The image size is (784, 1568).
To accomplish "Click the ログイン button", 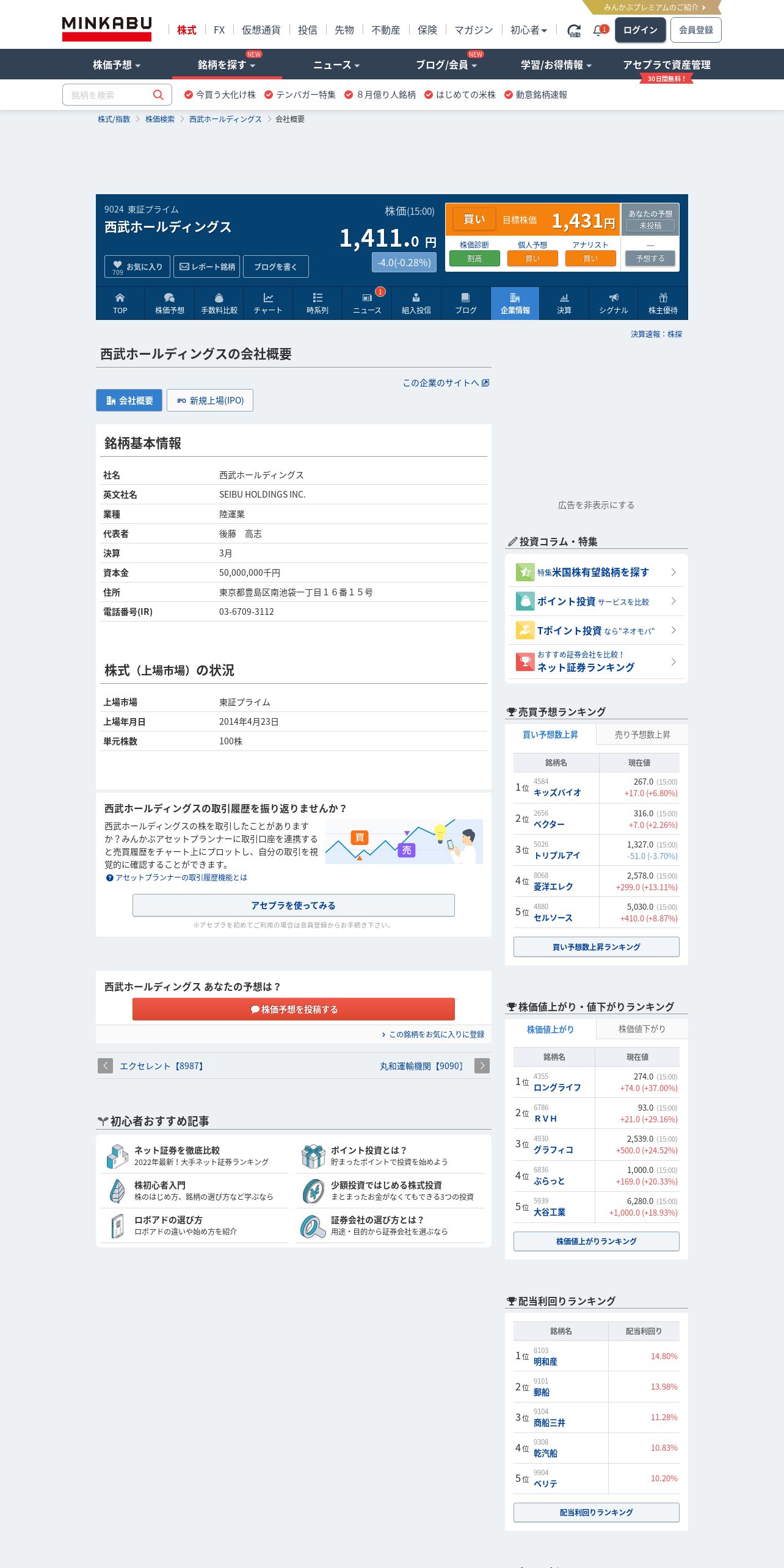I will point(641,30).
